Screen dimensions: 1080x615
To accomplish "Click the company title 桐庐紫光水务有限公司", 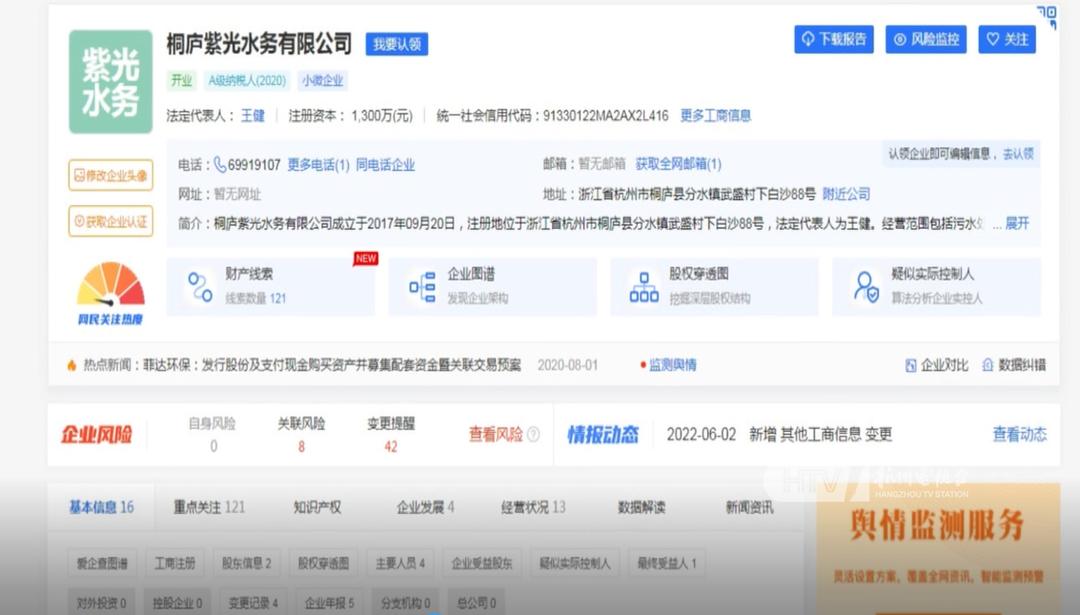I will pos(259,44).
